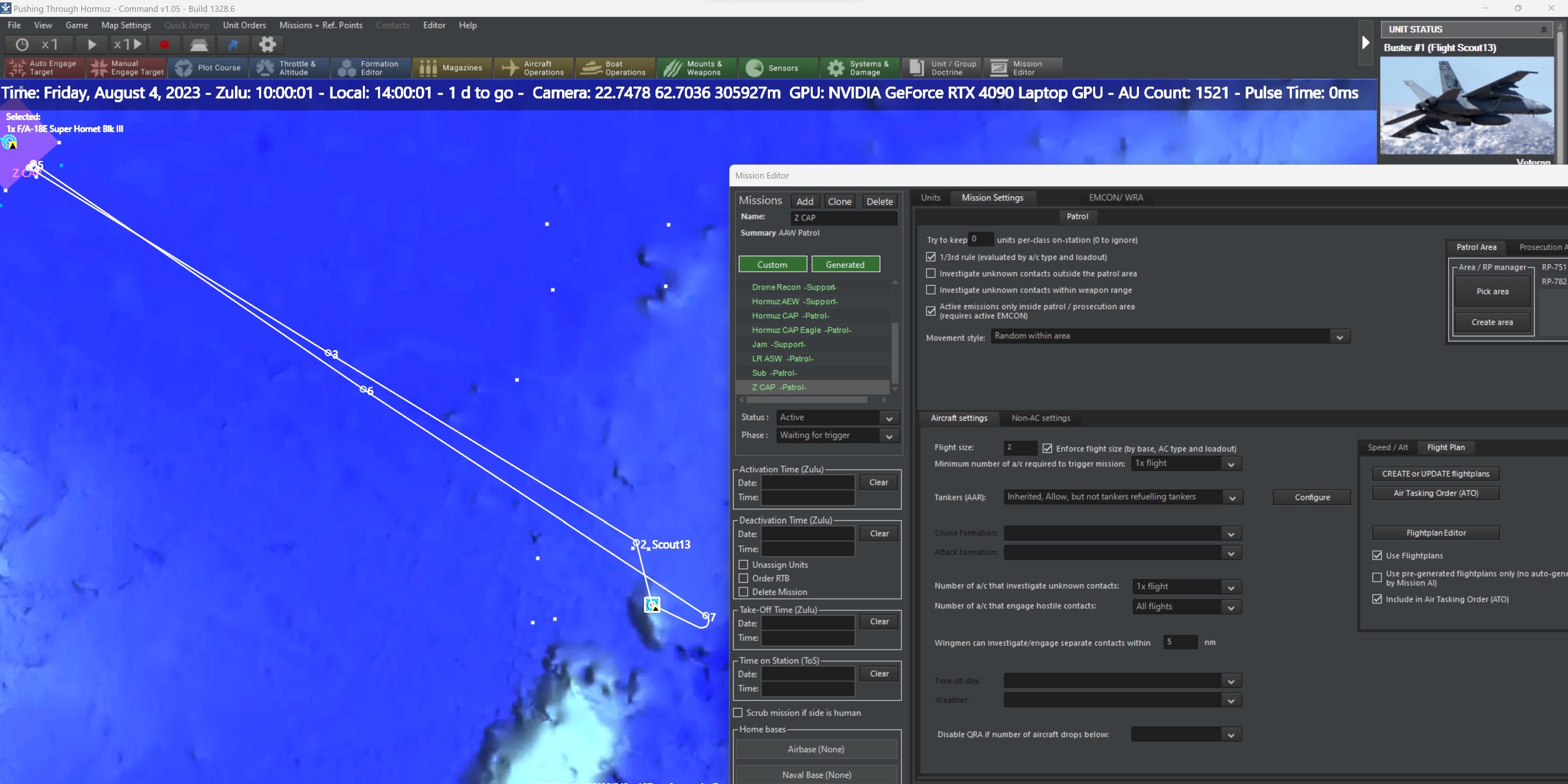Toggle active emissions only inside patrol area
This screenshot has height=784, width=1568.
click(930, 311)
